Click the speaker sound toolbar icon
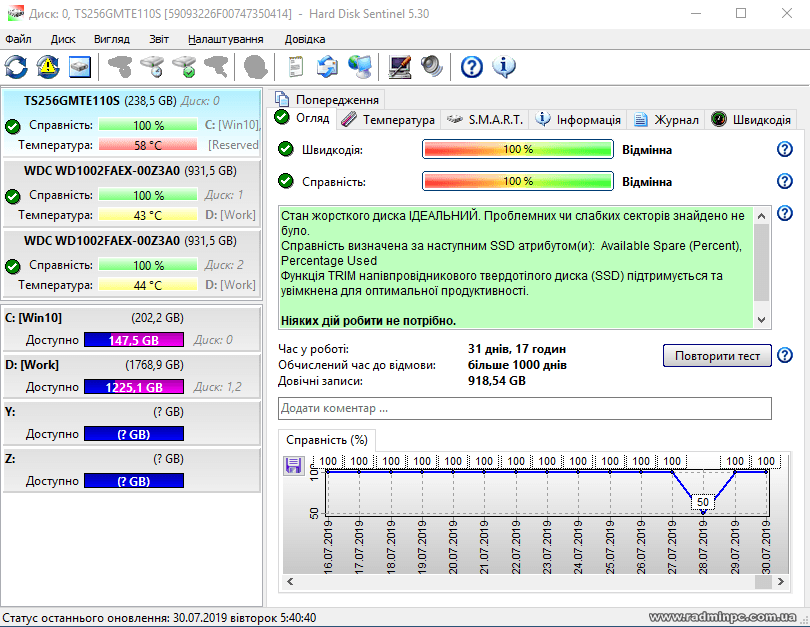This screenshot has width=810, height=627. coord(432,67)
